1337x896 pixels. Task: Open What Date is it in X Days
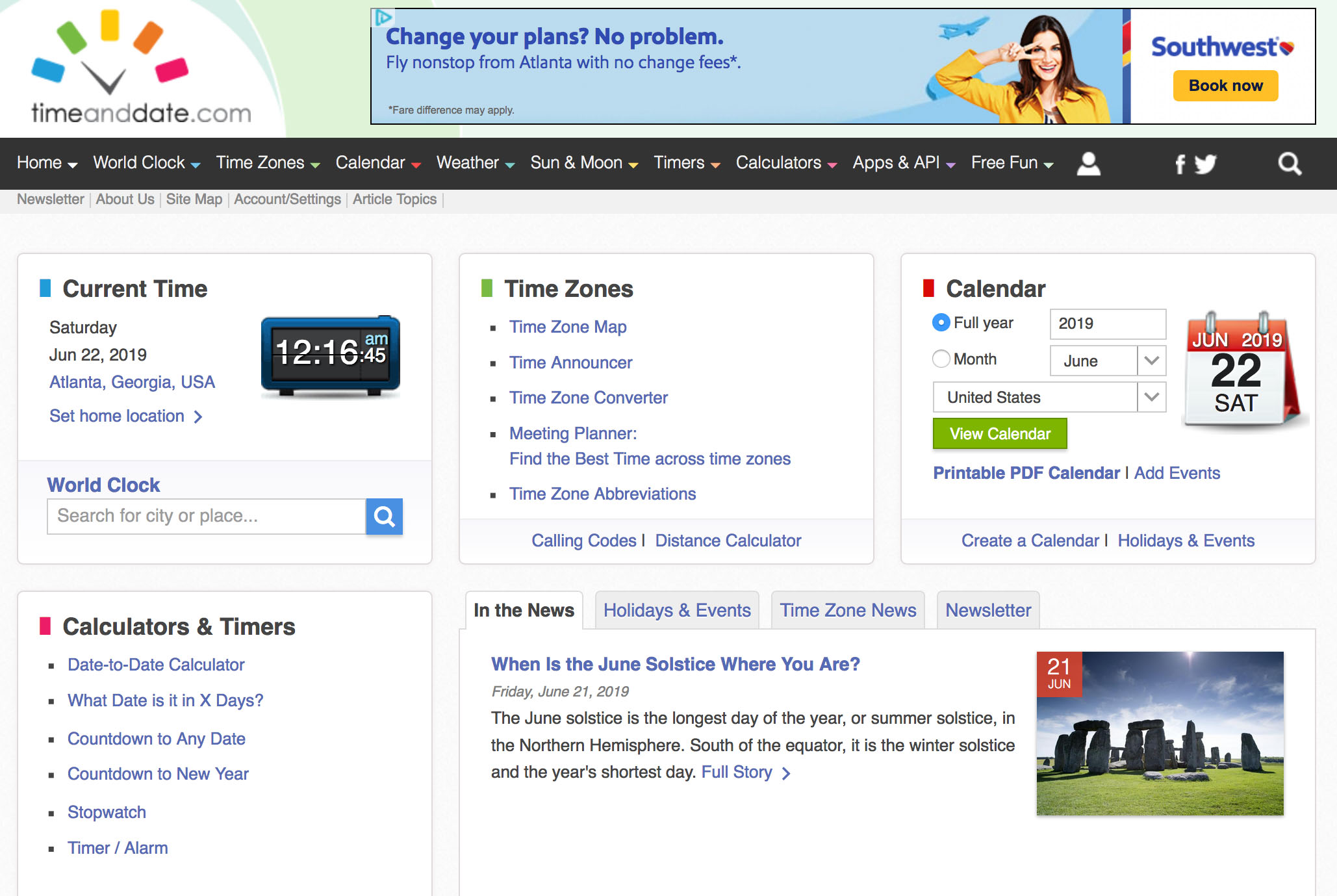[x=165, y=700]
